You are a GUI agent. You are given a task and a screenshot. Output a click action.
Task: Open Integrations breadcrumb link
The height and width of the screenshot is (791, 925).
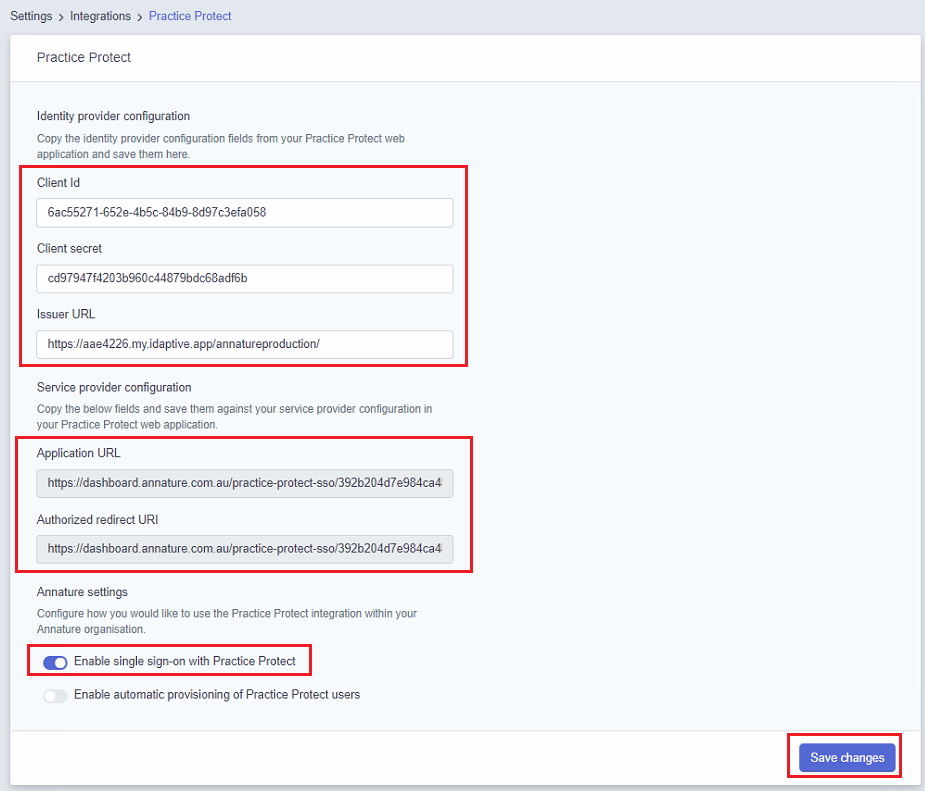[100, 16]
